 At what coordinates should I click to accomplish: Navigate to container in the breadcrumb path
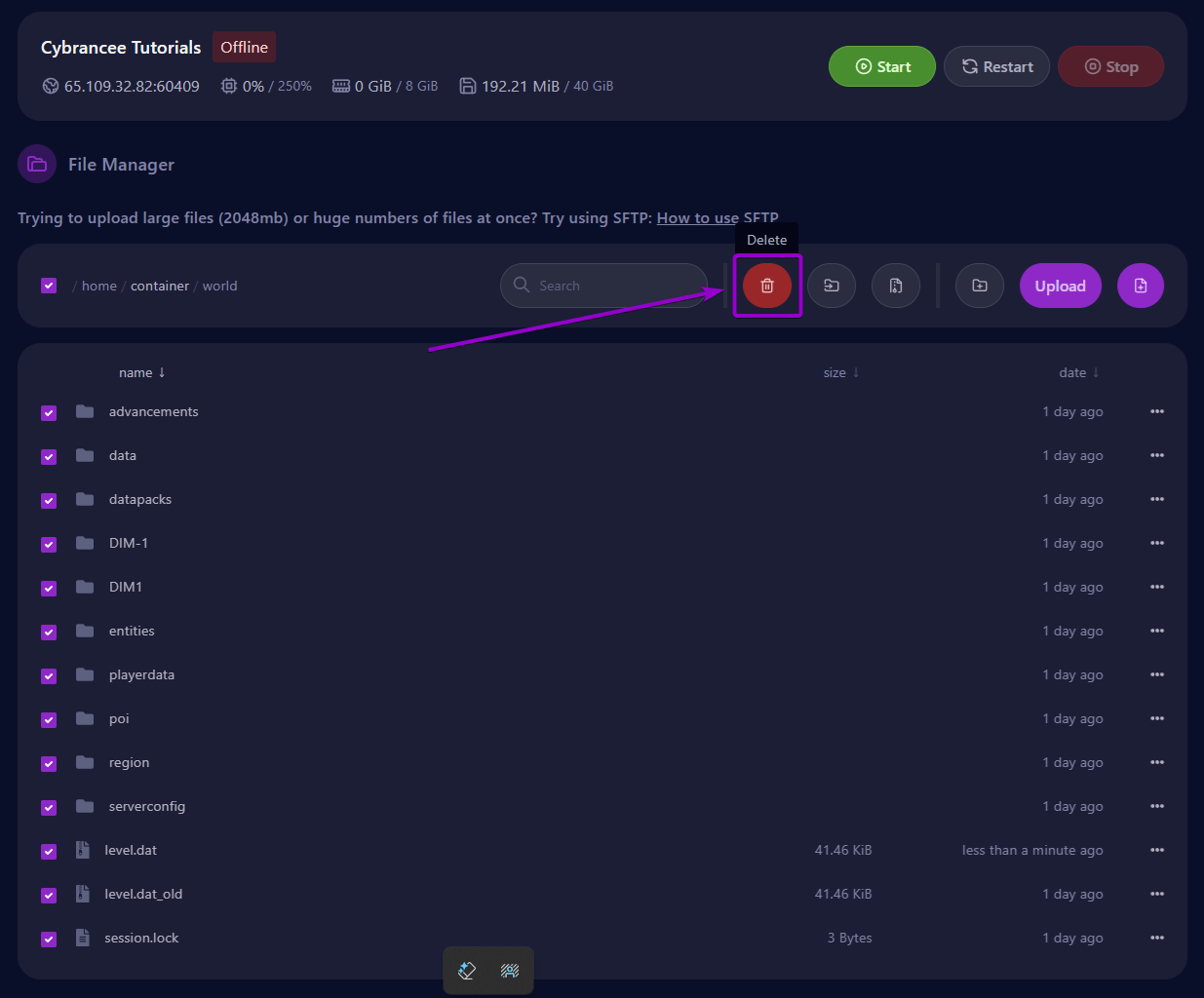pyautogui.click(x=160, y=286)
